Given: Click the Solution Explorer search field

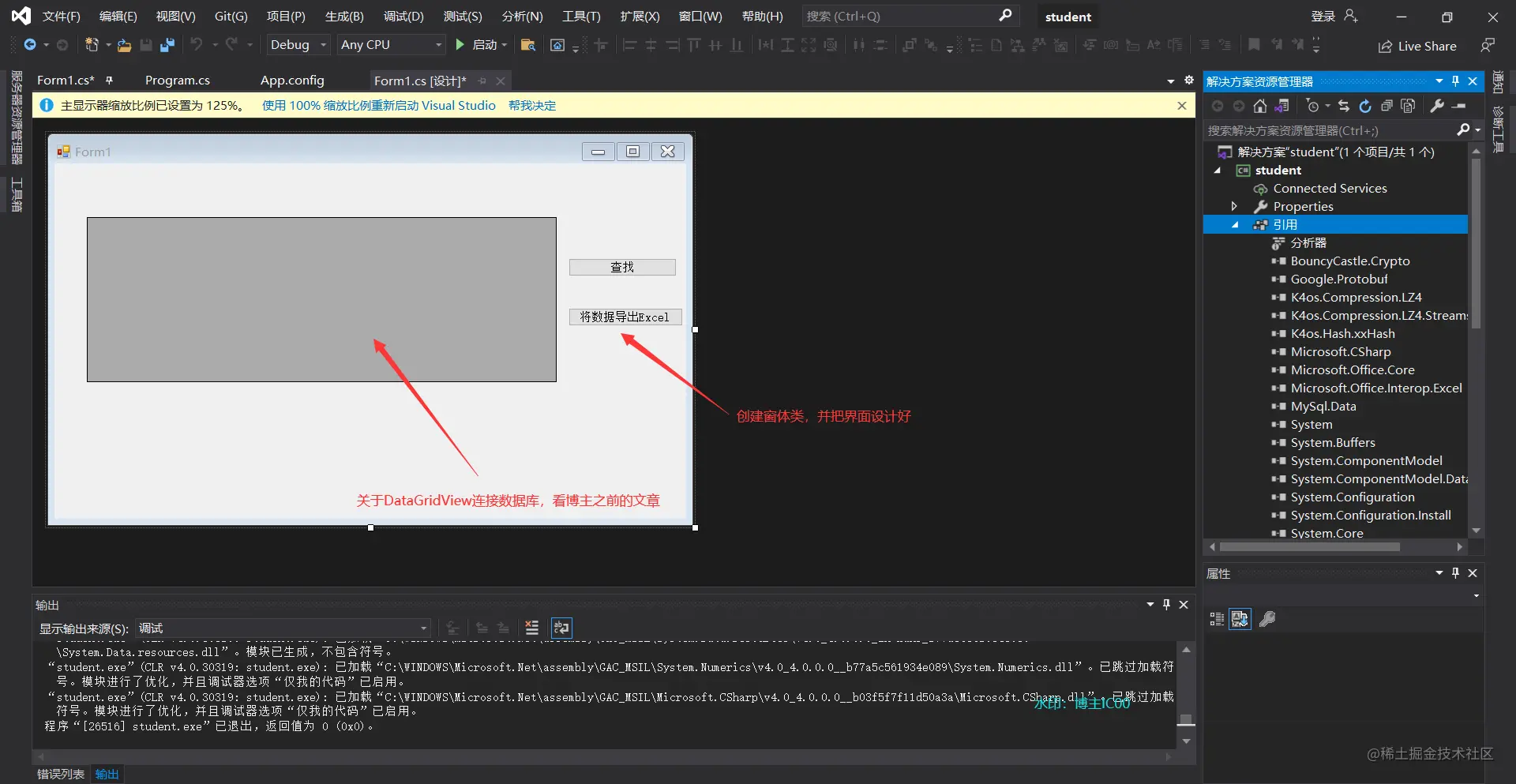Looking at the screenshot, I should 1331,130.
